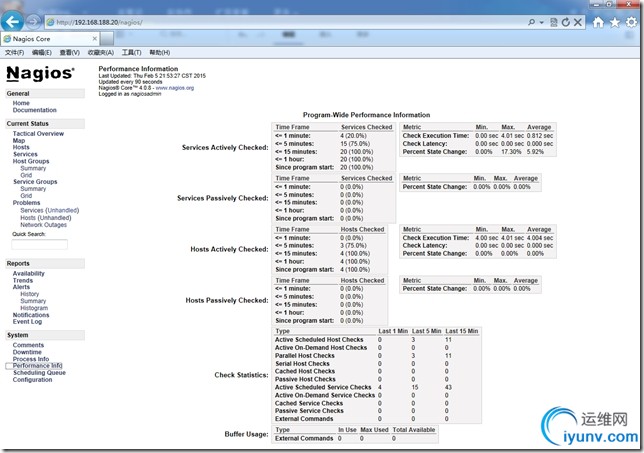Click the Active Scheduled Service Checks row label
This screenshot has width=644, height=453.
tap(323, 387)
